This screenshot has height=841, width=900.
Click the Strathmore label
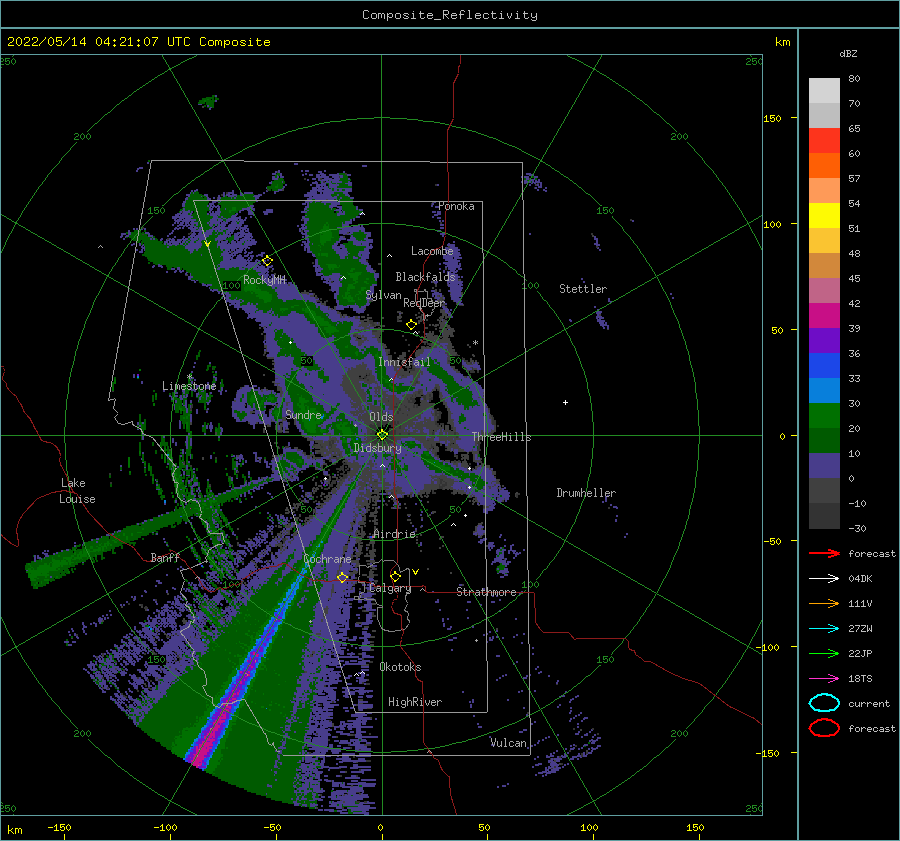[486, 592]
